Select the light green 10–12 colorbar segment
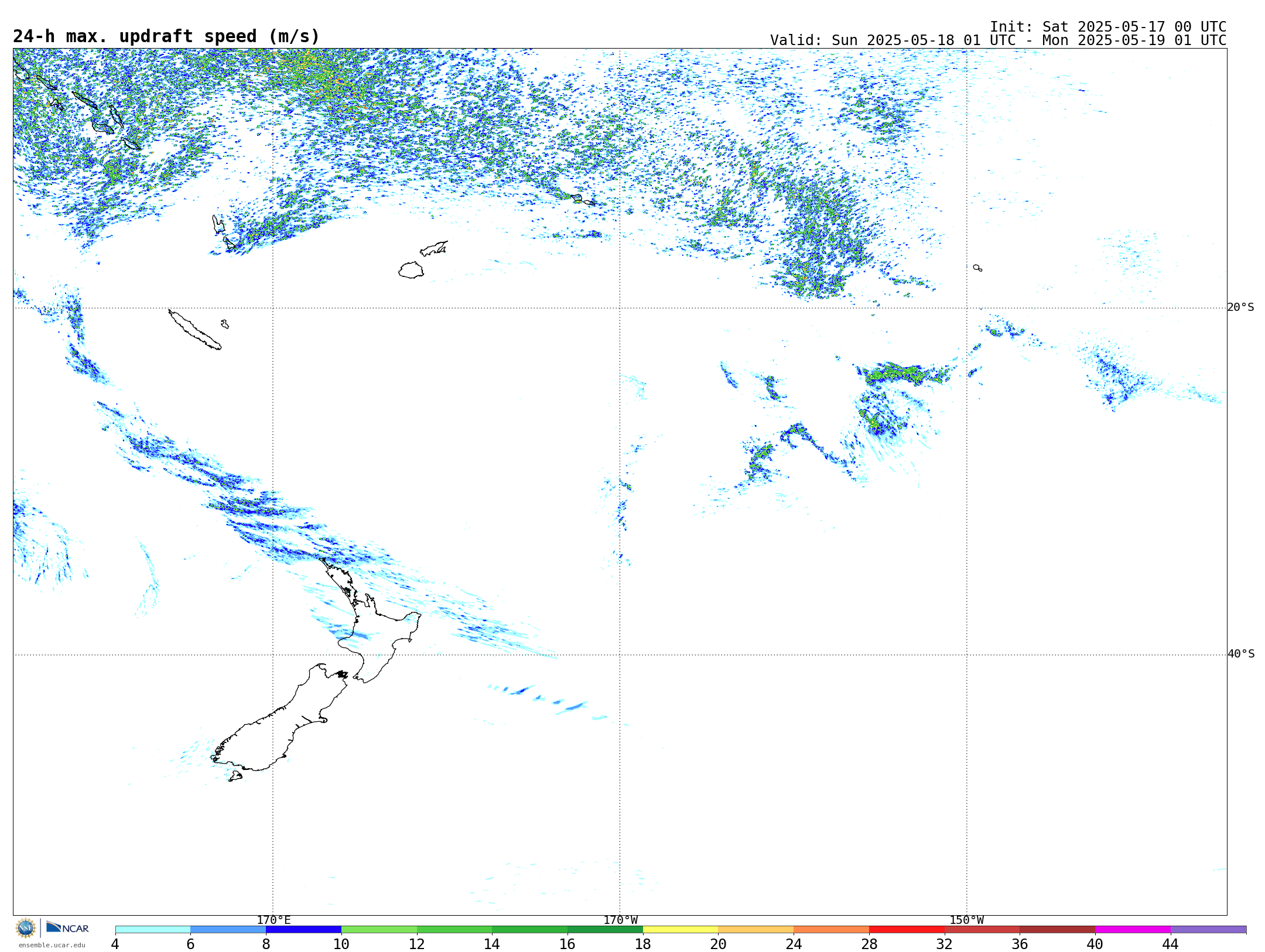This screenshot has width=1265, height=952. (379, 930)
